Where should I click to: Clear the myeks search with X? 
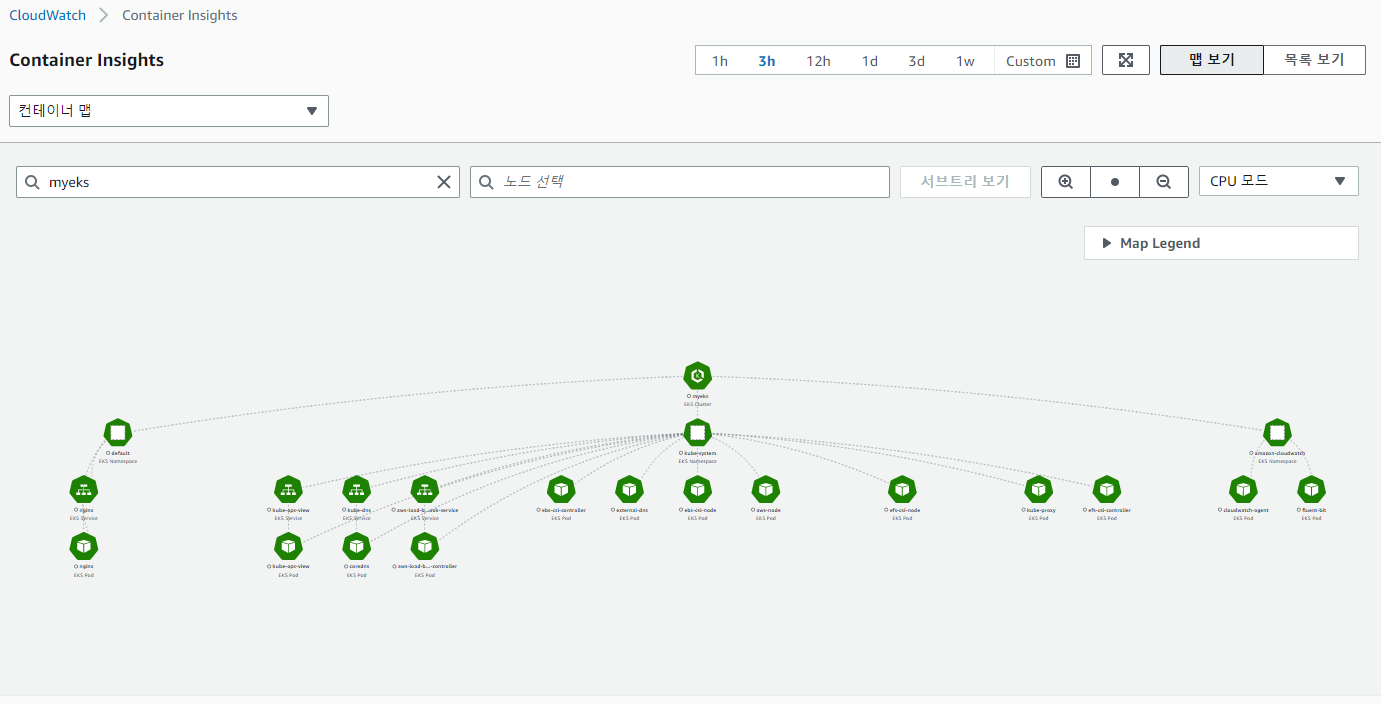click(x=444, y=182)
